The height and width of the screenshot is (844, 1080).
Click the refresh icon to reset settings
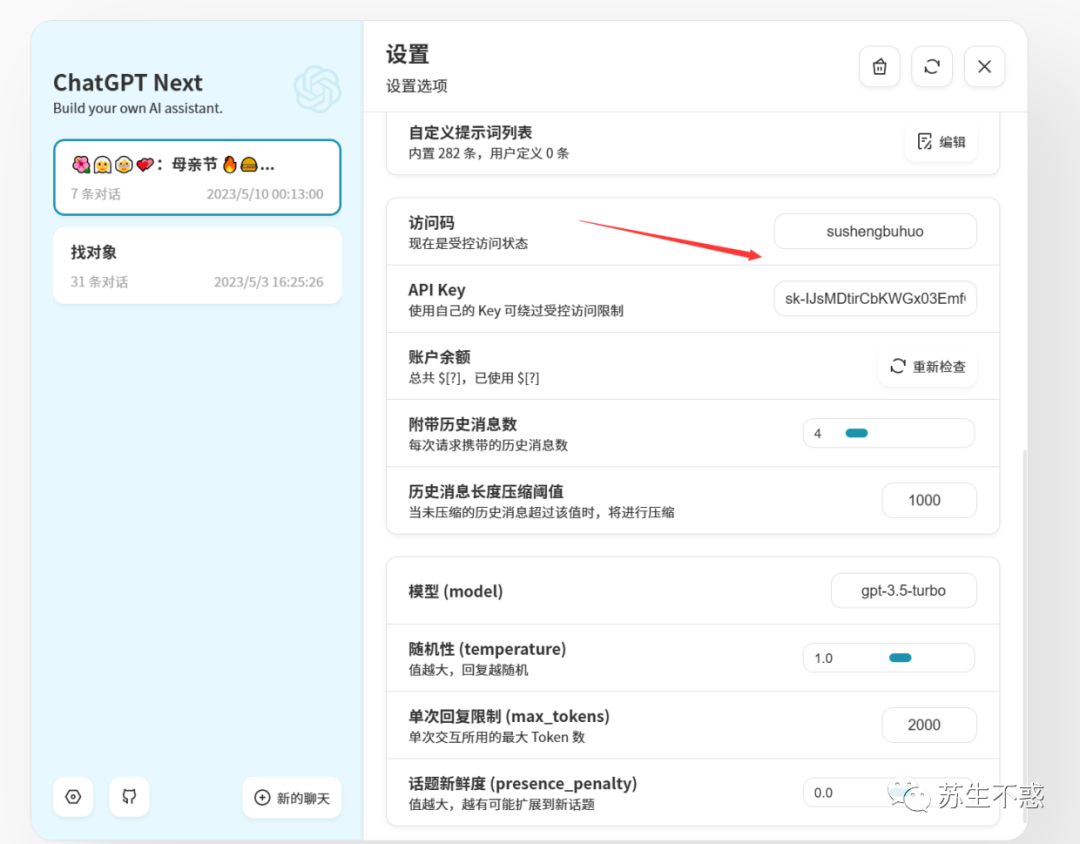[x=932, y=67]
